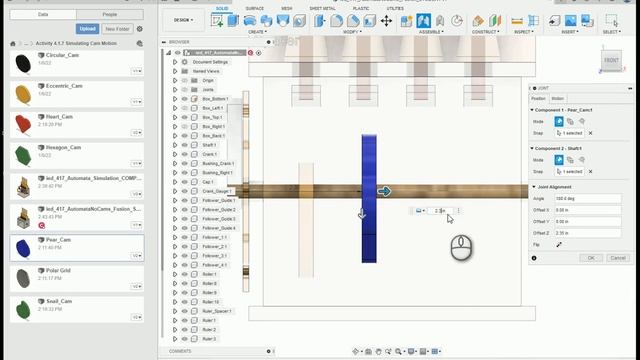Collapse Component 1 - Pear_Cam section
640x360 pixels.
coord(532,110)
